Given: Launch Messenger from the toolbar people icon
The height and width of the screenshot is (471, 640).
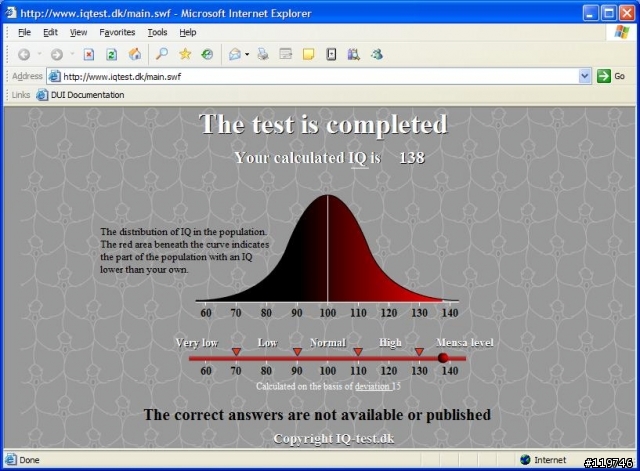Looking at the screenshot, I should click(x=377, y=54).
